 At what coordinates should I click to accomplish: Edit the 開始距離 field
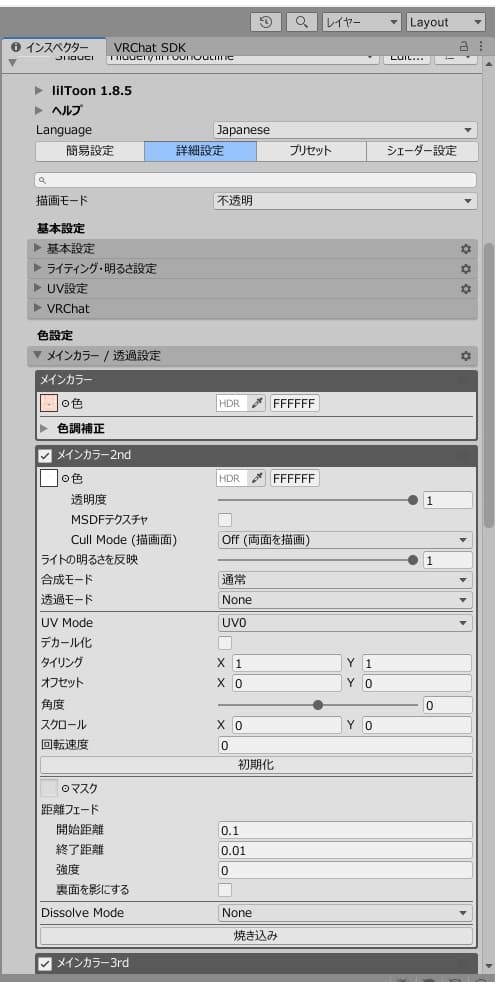(x=345, y=830)
